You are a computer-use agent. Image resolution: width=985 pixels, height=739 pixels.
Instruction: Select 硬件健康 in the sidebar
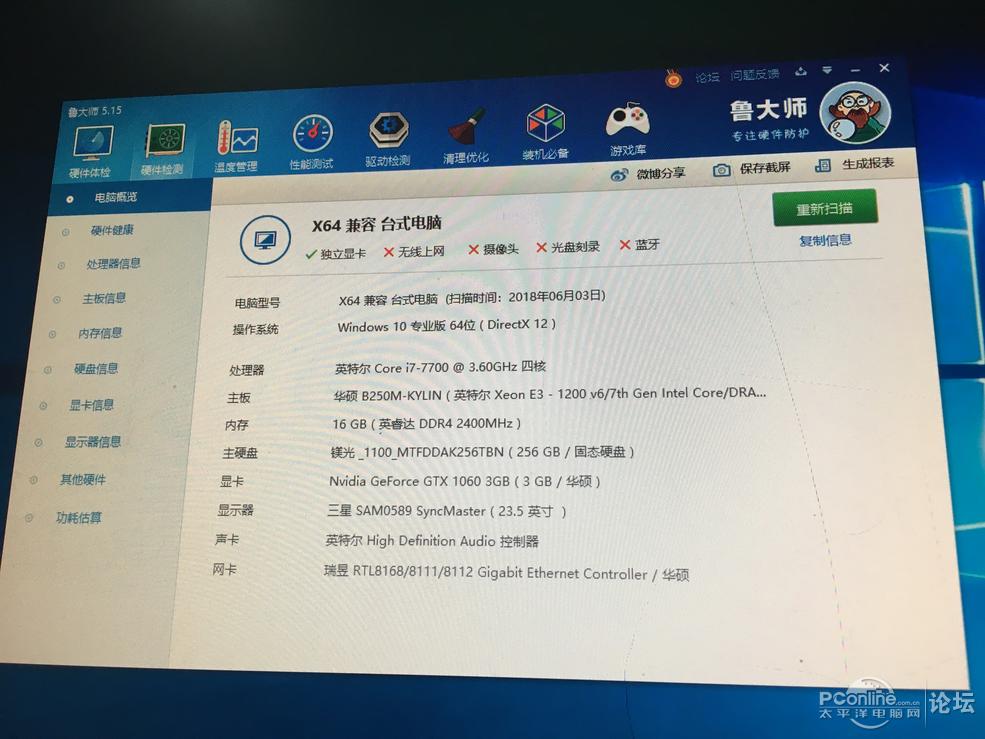click(112, 230)
